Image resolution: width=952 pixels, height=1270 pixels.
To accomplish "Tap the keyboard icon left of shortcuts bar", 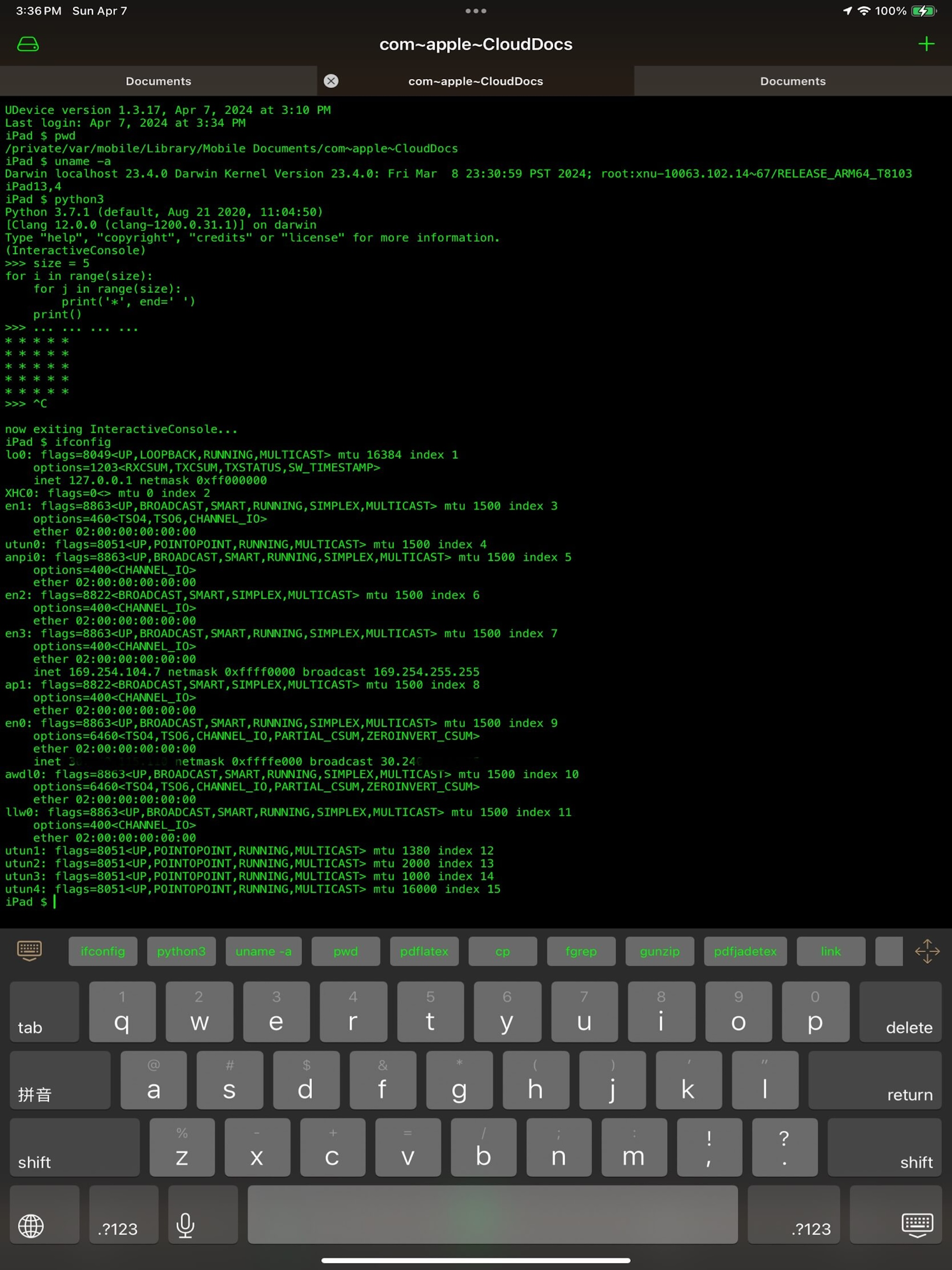I will tap(29, 951).
